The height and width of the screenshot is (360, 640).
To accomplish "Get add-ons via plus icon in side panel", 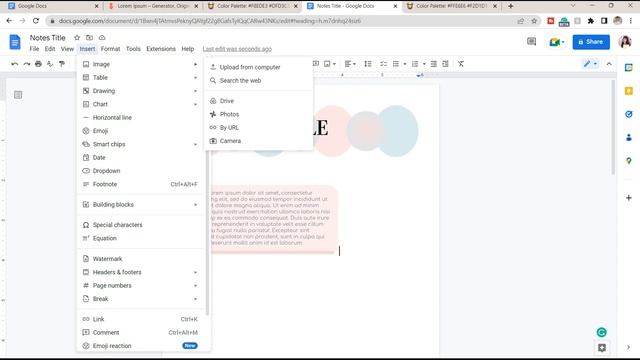I will click(629, 198).
